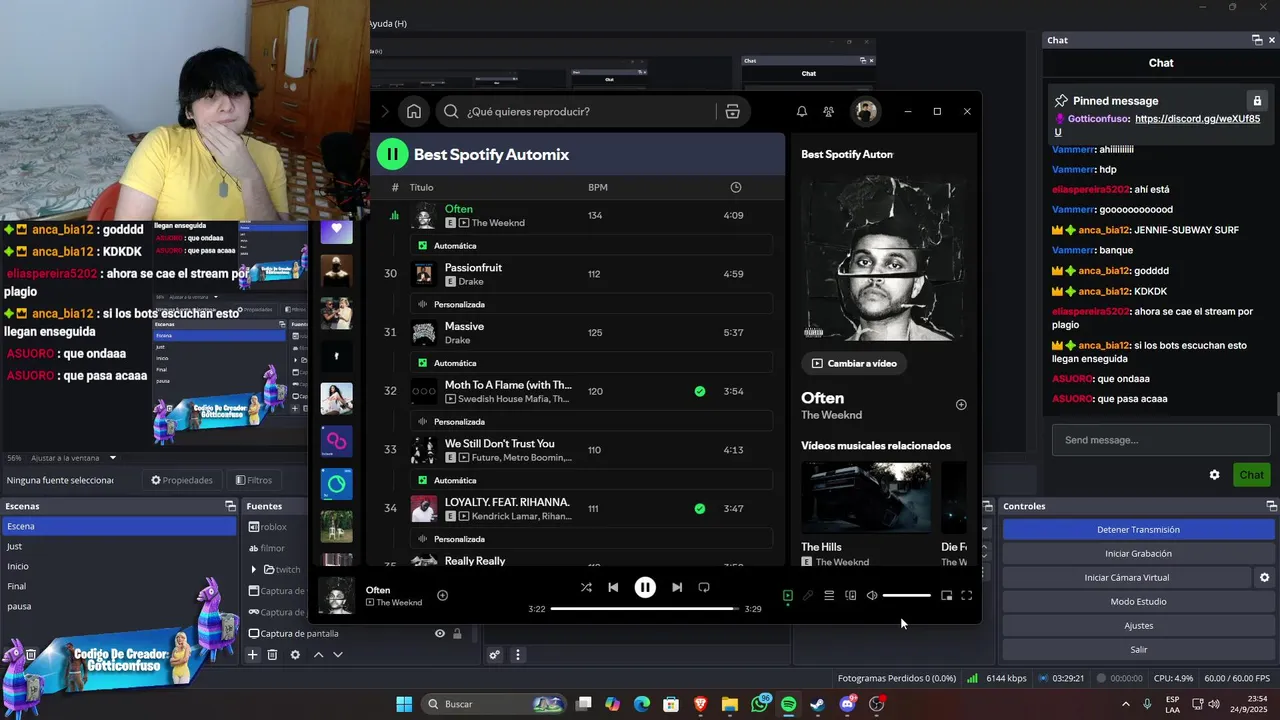
Task: Toggle saved checkmark on Moth To A Flame
Action: coord(700,391)
